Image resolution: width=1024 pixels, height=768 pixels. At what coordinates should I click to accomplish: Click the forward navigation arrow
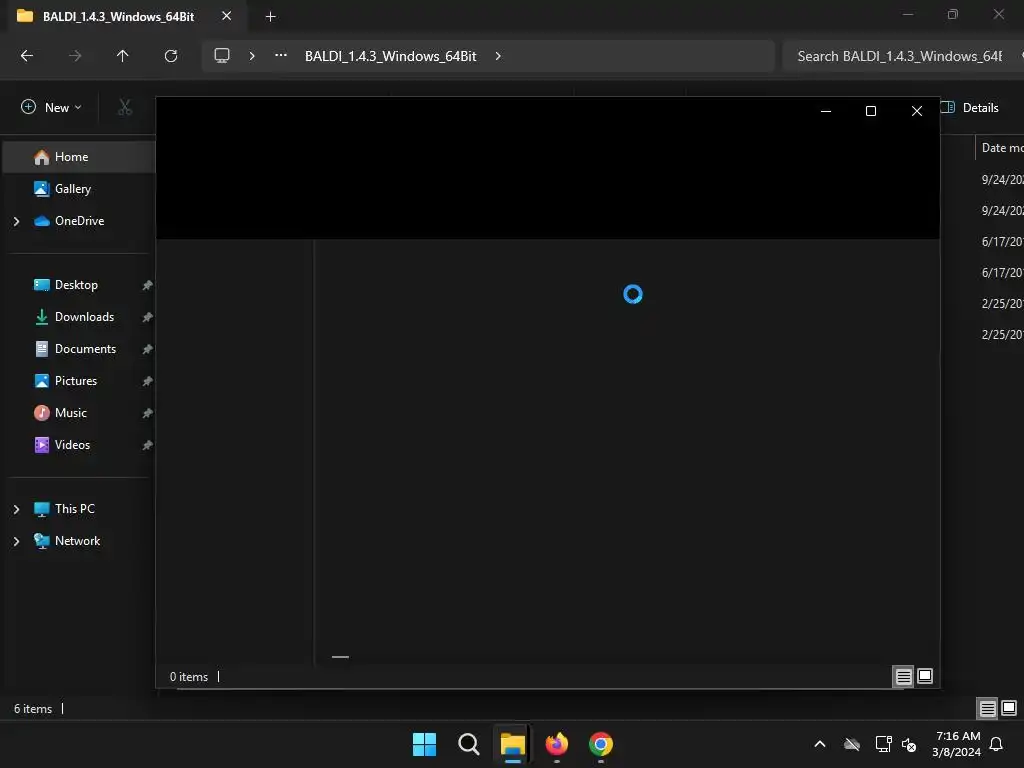tap(74, 56)
